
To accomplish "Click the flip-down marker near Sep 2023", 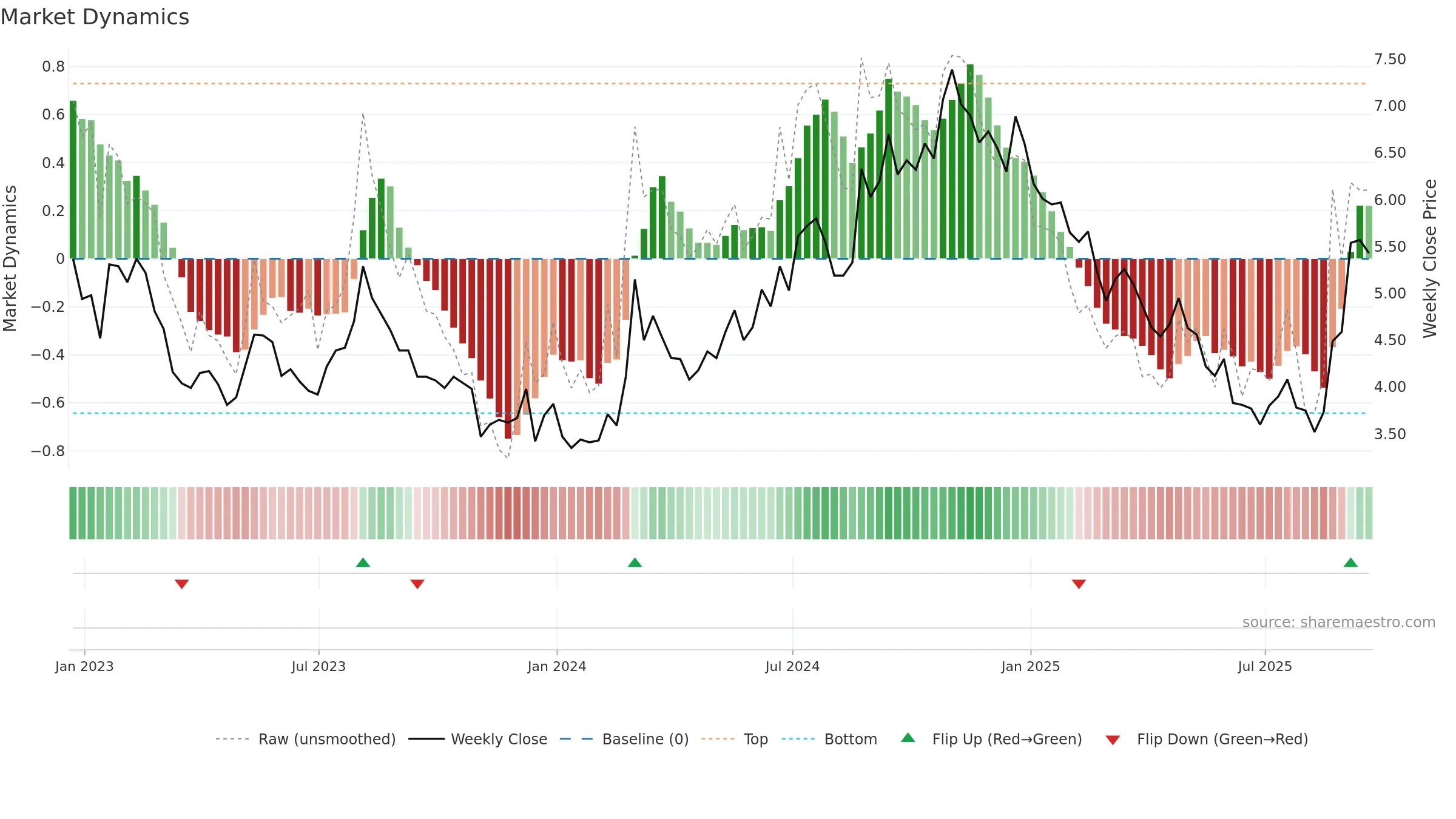I will pyautogui.click(x=417, y=584).
